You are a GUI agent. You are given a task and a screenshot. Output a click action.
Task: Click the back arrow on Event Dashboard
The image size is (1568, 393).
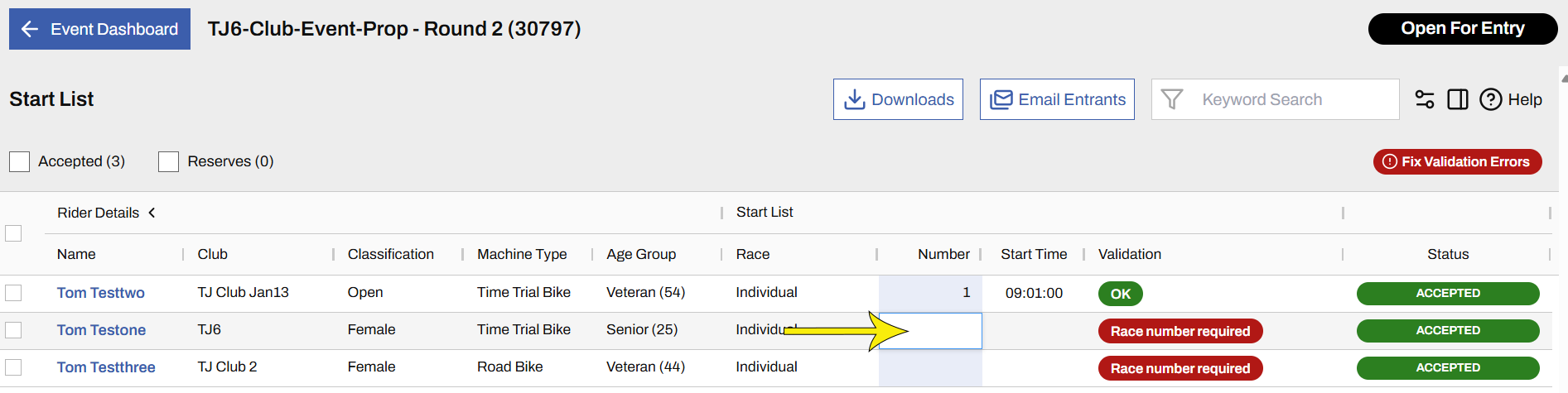[30, 29]
